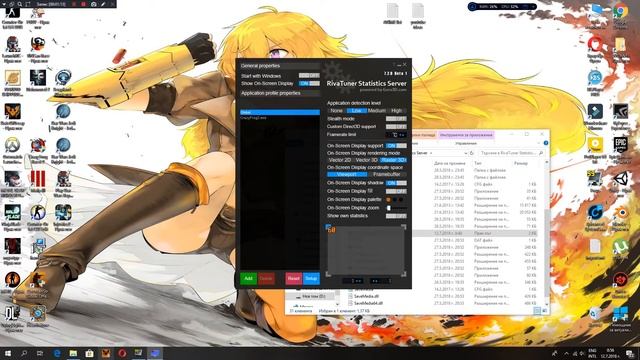This screenshot has width=640, height=360.
Task: Toggle On-Screen Display shadow switch
Action: [396, 183]
